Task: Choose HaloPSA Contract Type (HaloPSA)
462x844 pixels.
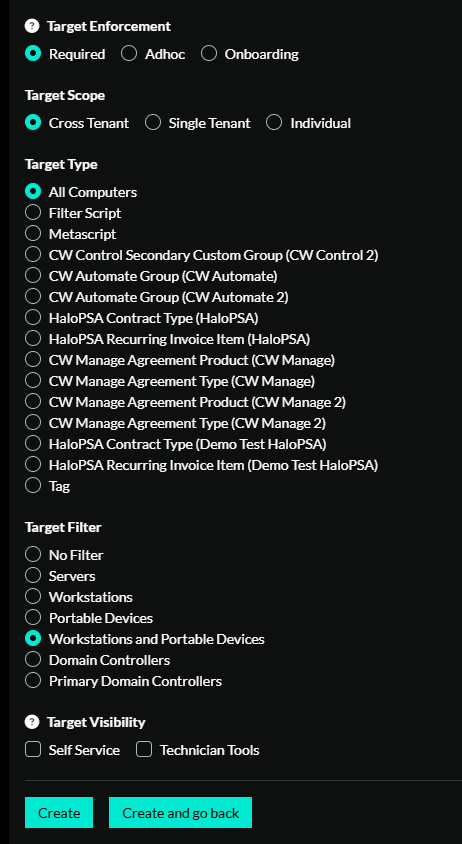Action: pos(33,318)
